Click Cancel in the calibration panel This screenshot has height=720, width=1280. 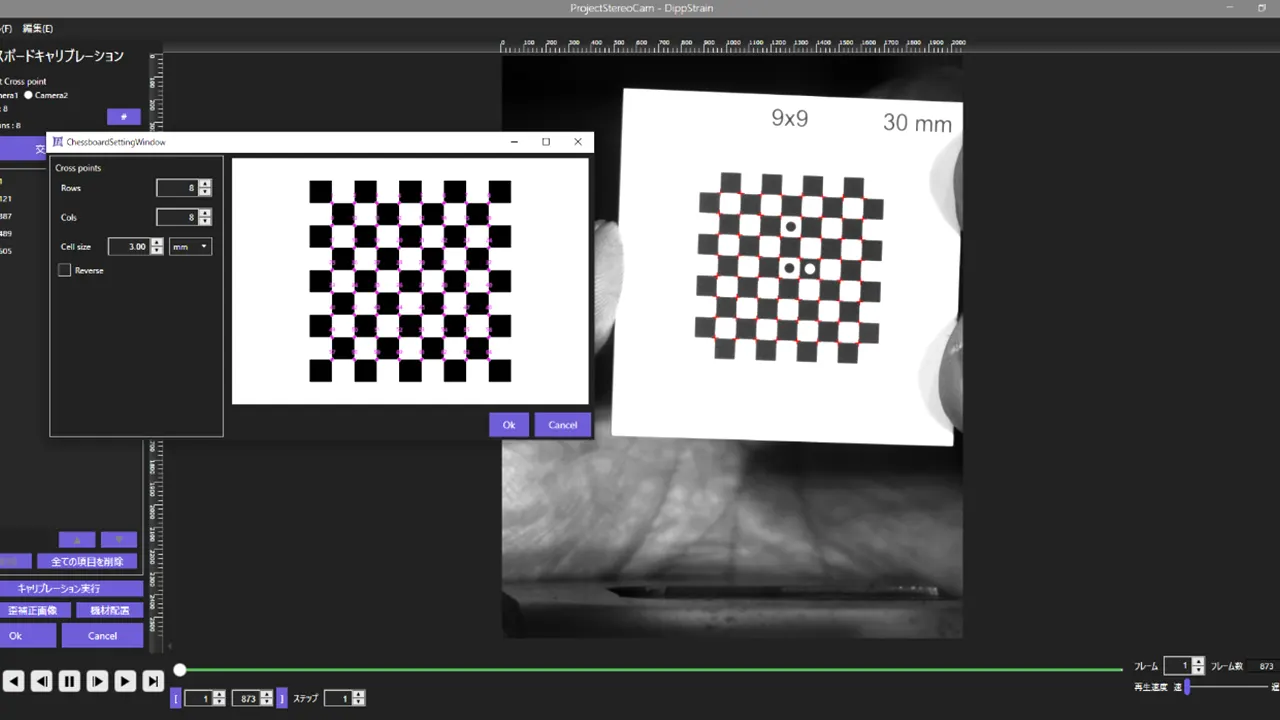[x=102, y=636]
